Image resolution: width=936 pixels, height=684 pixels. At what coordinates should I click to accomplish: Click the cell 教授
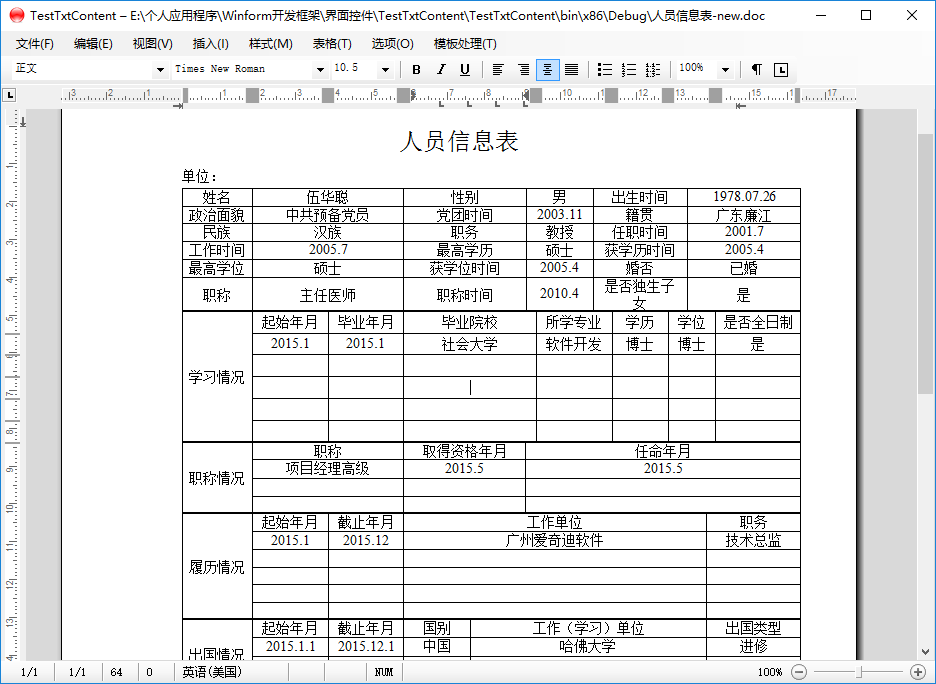[559, 232]
